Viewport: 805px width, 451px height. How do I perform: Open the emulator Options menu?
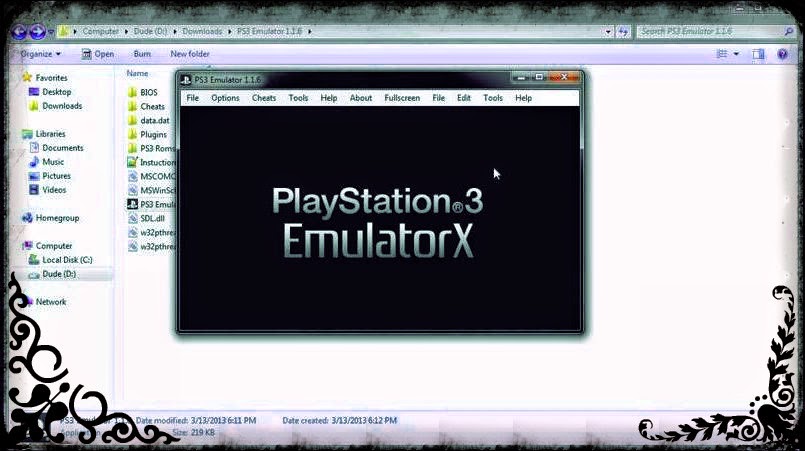(x=225, y=98)
